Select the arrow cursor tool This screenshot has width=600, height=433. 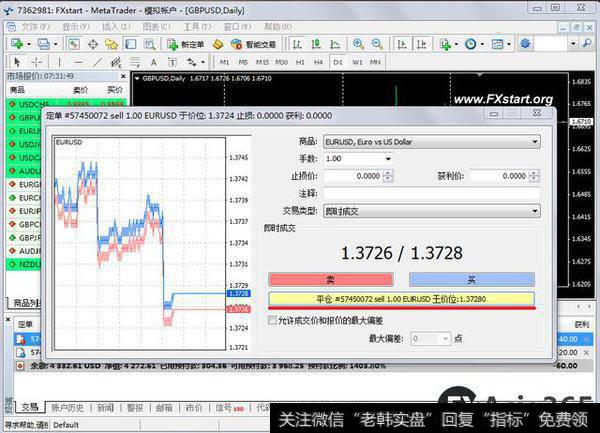pos(17,62)
